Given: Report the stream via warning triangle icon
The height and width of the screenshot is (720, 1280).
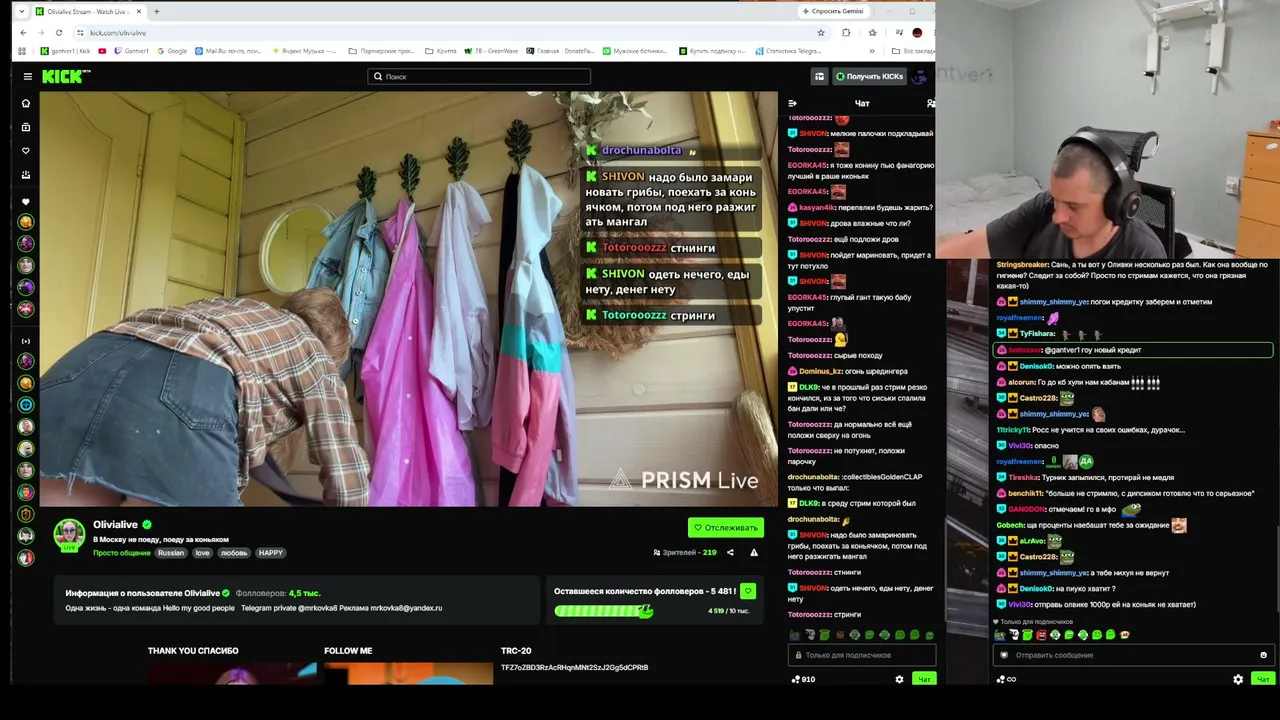Looking at the screenshot, I should (754, 552).
